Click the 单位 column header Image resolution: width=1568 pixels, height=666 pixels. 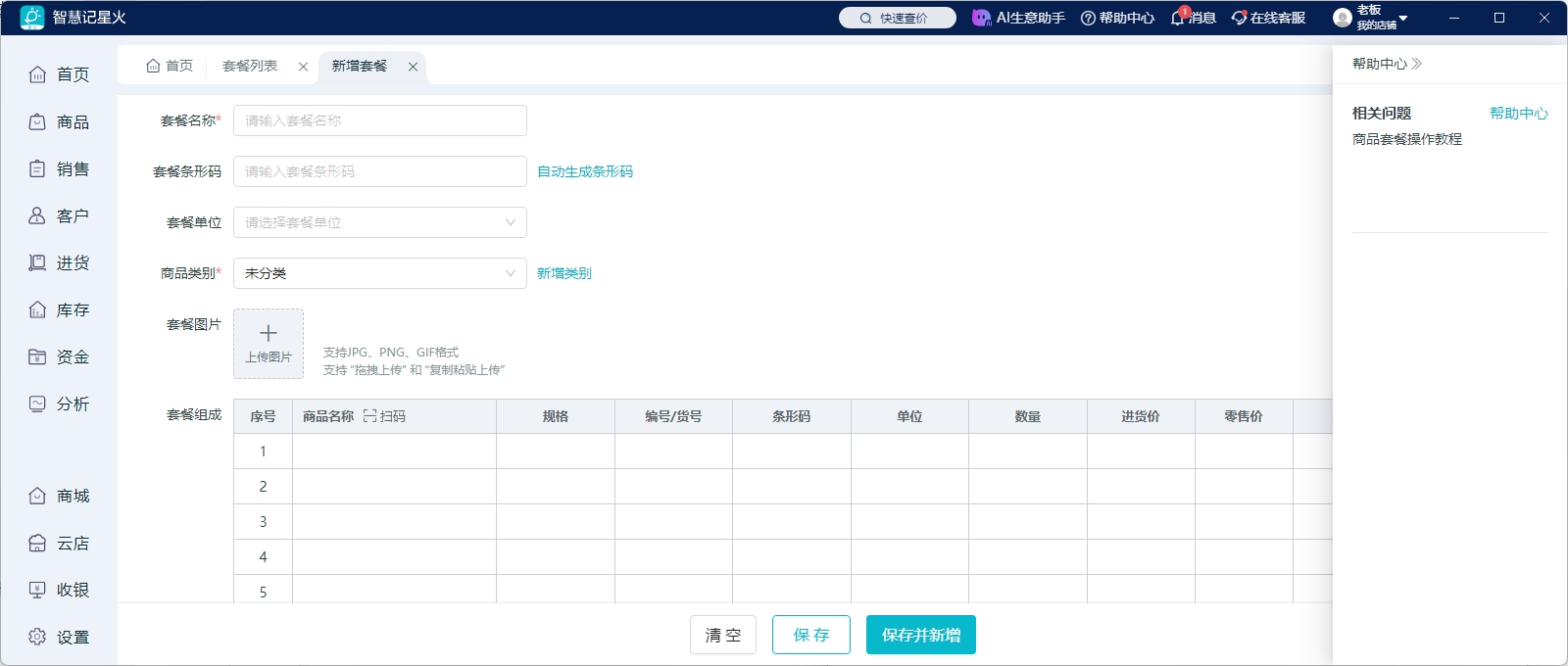coord(909,416)
